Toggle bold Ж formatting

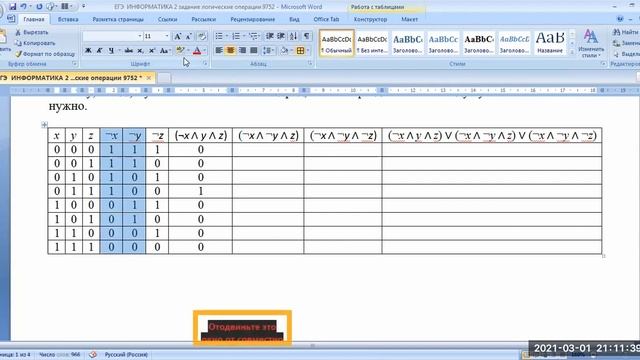point(88,51)
